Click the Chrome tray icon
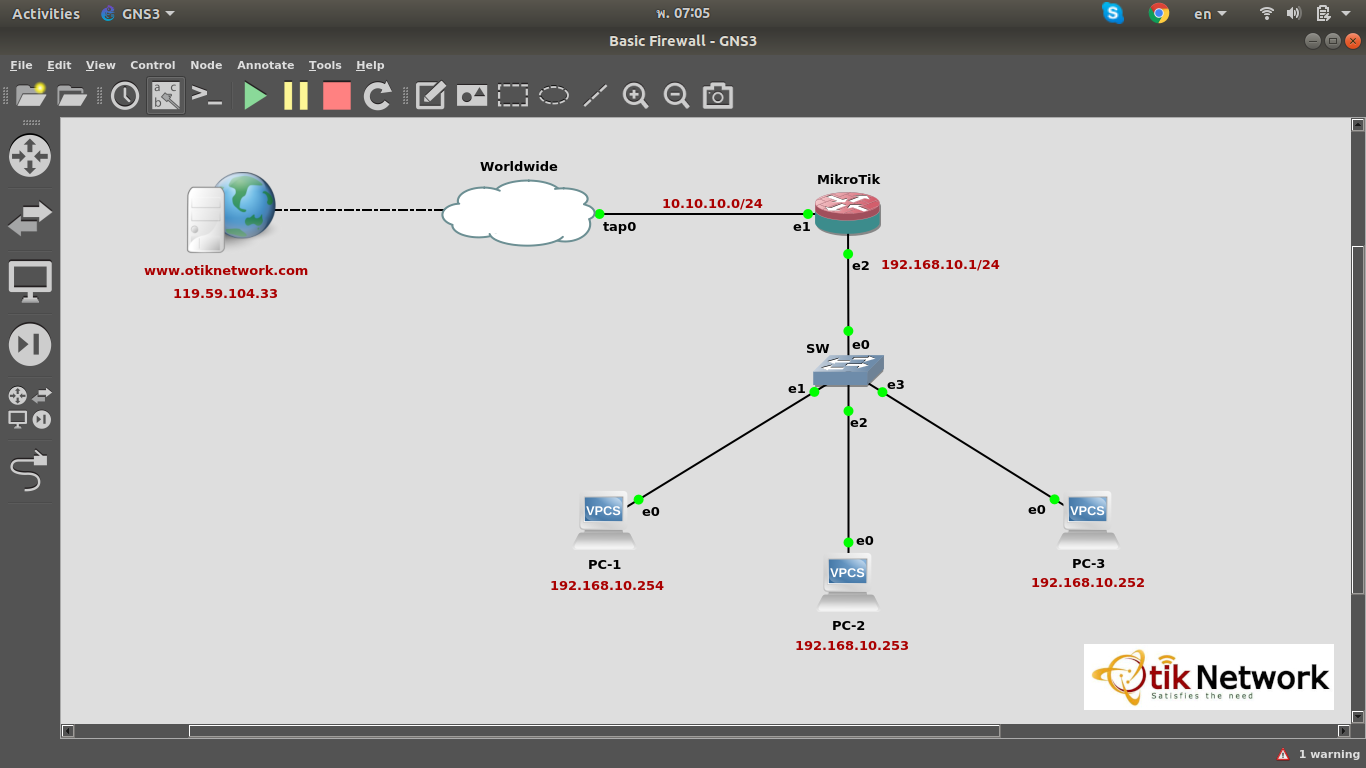This screenshot has height=768, width=1366. coord(1159,13)
